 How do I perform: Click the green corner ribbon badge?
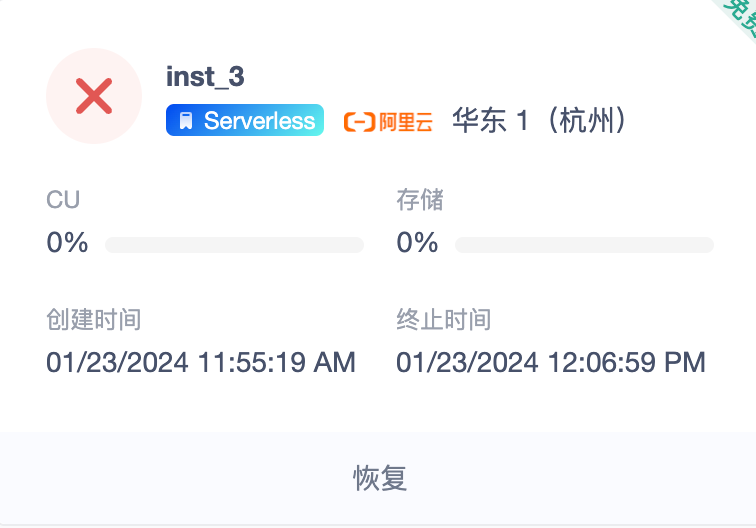(738, 13)
